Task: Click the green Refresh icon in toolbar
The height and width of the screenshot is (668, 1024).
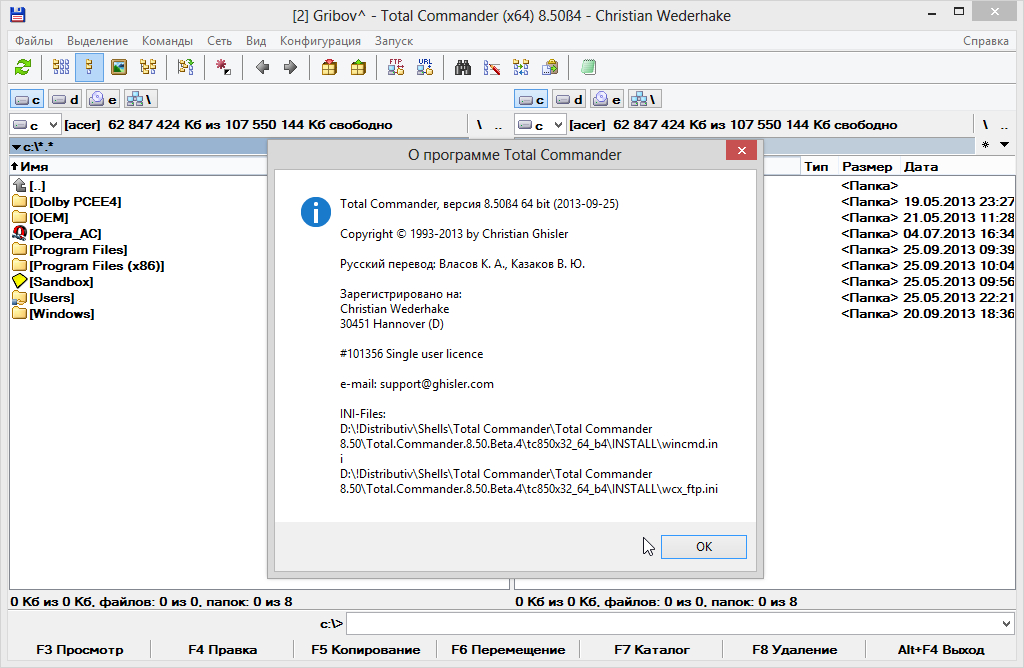Action: click(23, 68)
